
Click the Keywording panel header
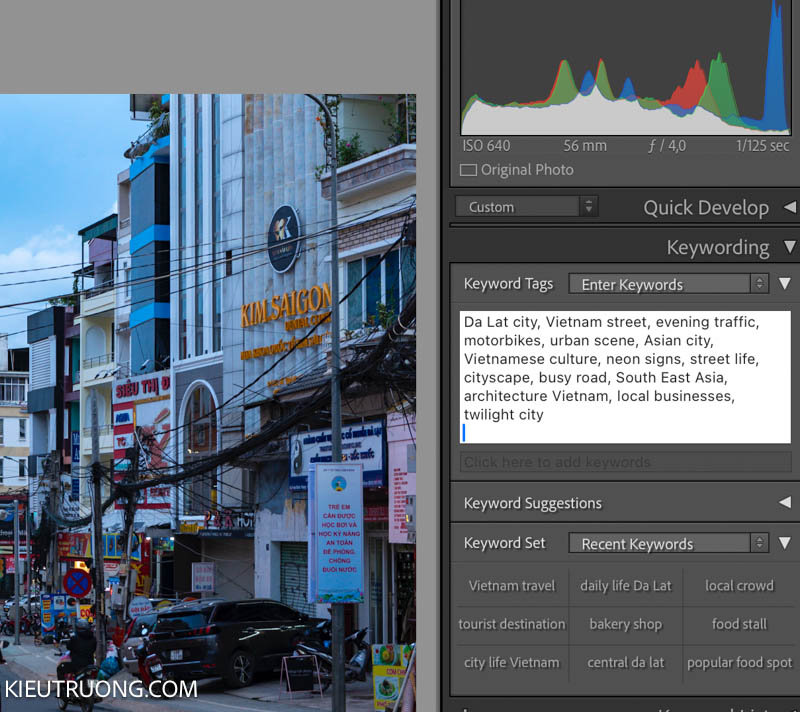(719, 247)
